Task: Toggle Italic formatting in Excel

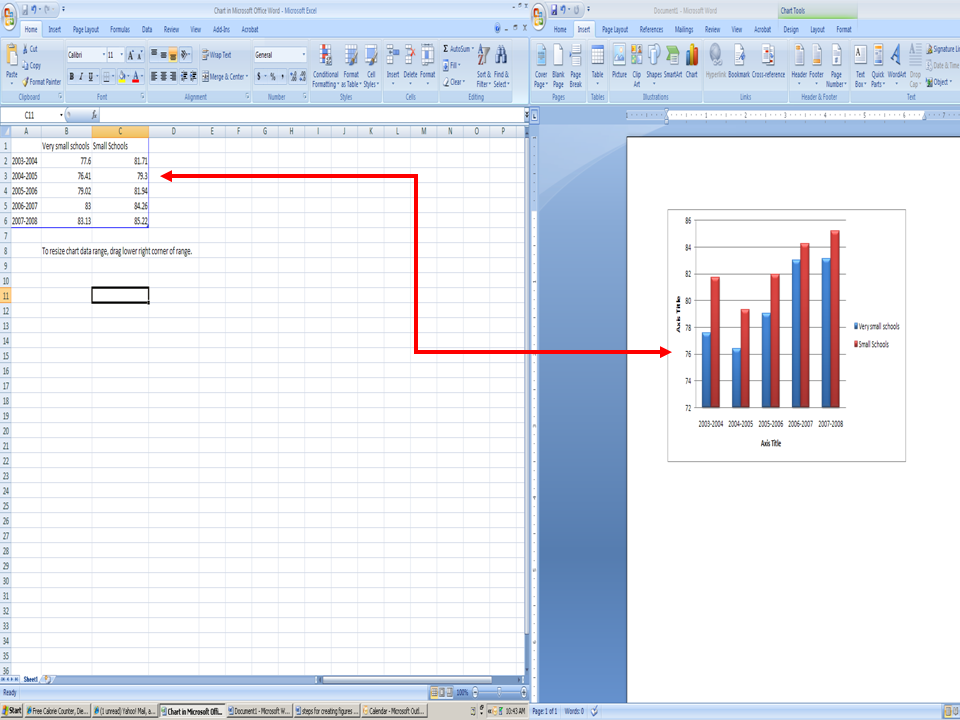Action: [x=82, y=76]
